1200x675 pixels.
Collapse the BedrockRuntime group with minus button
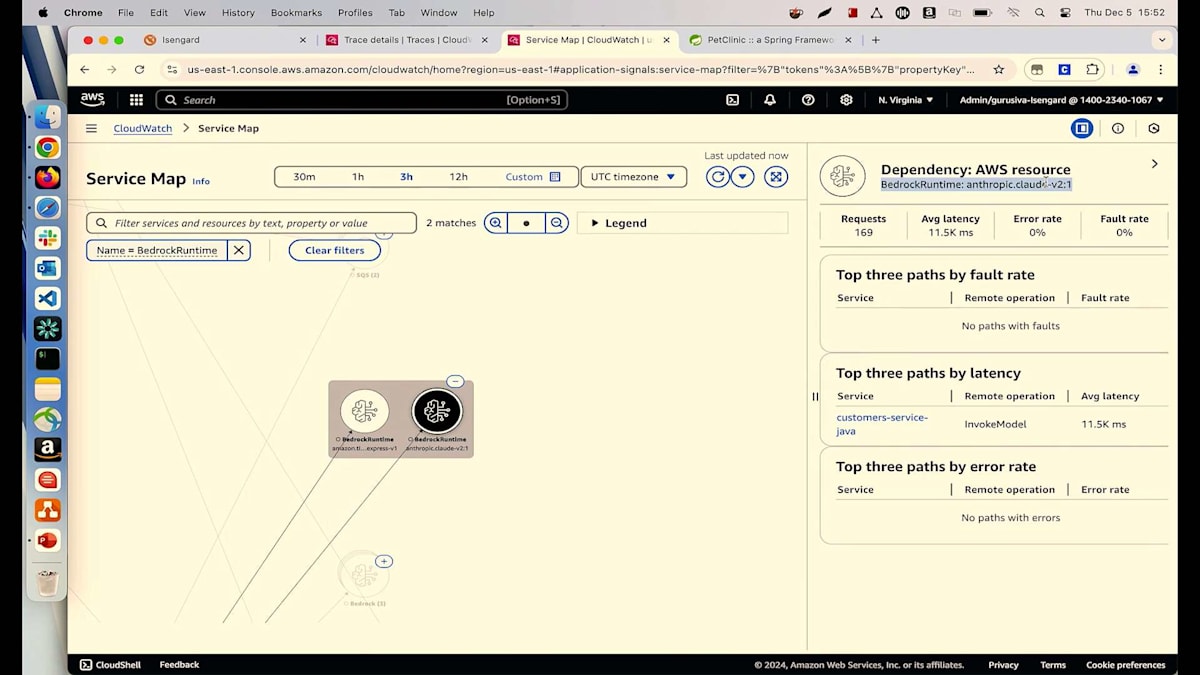(455, 381)
